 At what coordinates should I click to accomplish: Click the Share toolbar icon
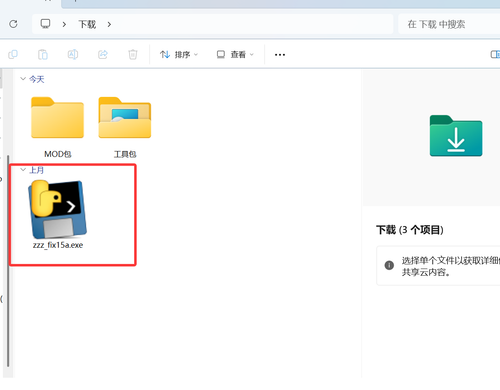pos(103,54)
